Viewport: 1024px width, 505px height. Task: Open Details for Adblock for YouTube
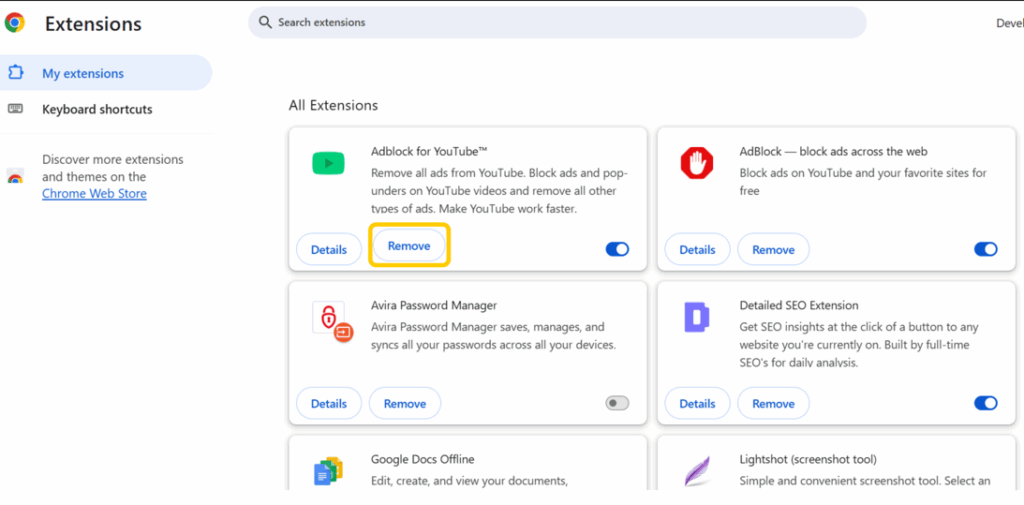(328, 250)
